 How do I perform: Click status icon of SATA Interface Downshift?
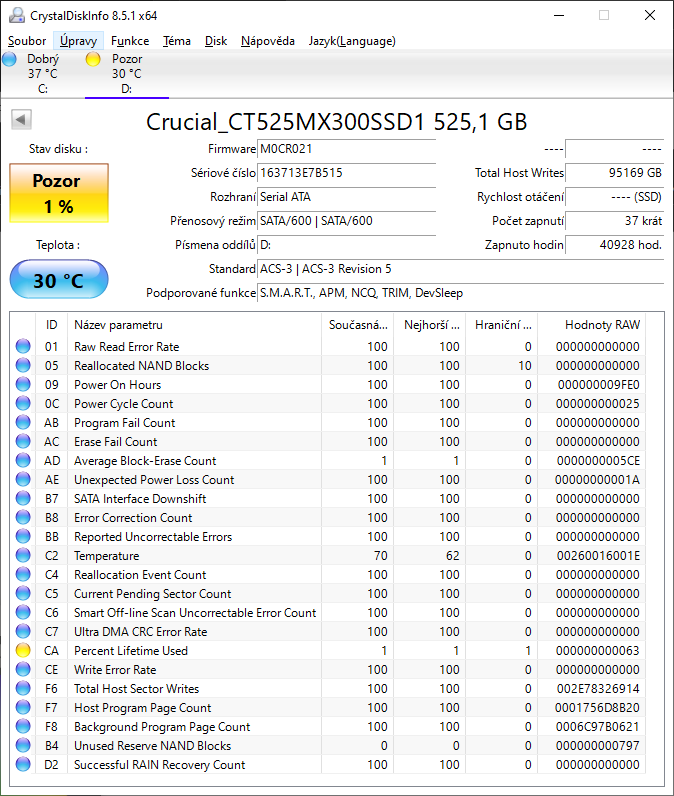click(x=23, y=499)
